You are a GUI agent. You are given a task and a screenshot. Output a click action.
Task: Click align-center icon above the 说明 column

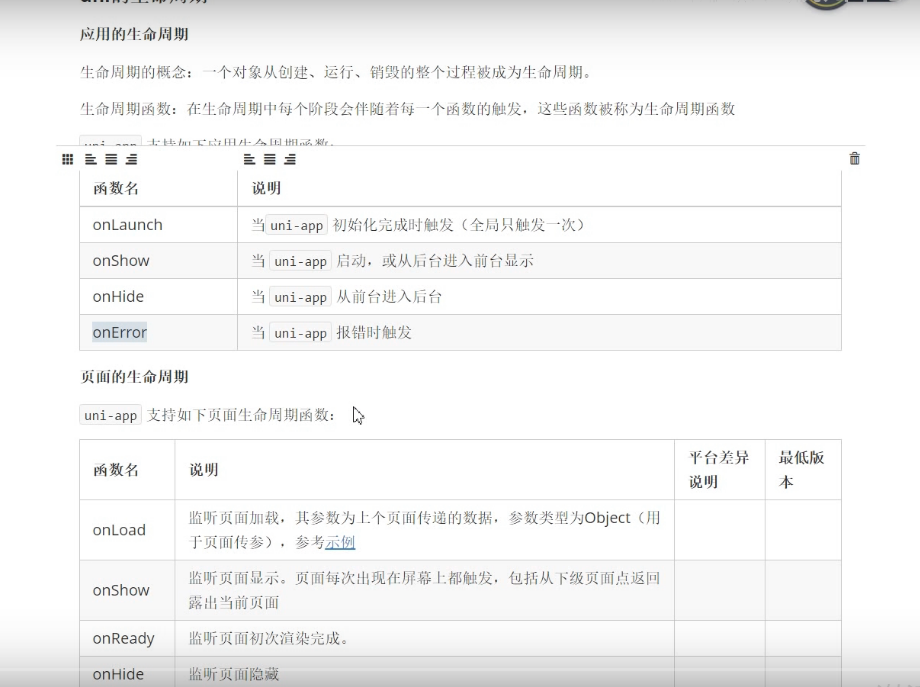(269, 159)
